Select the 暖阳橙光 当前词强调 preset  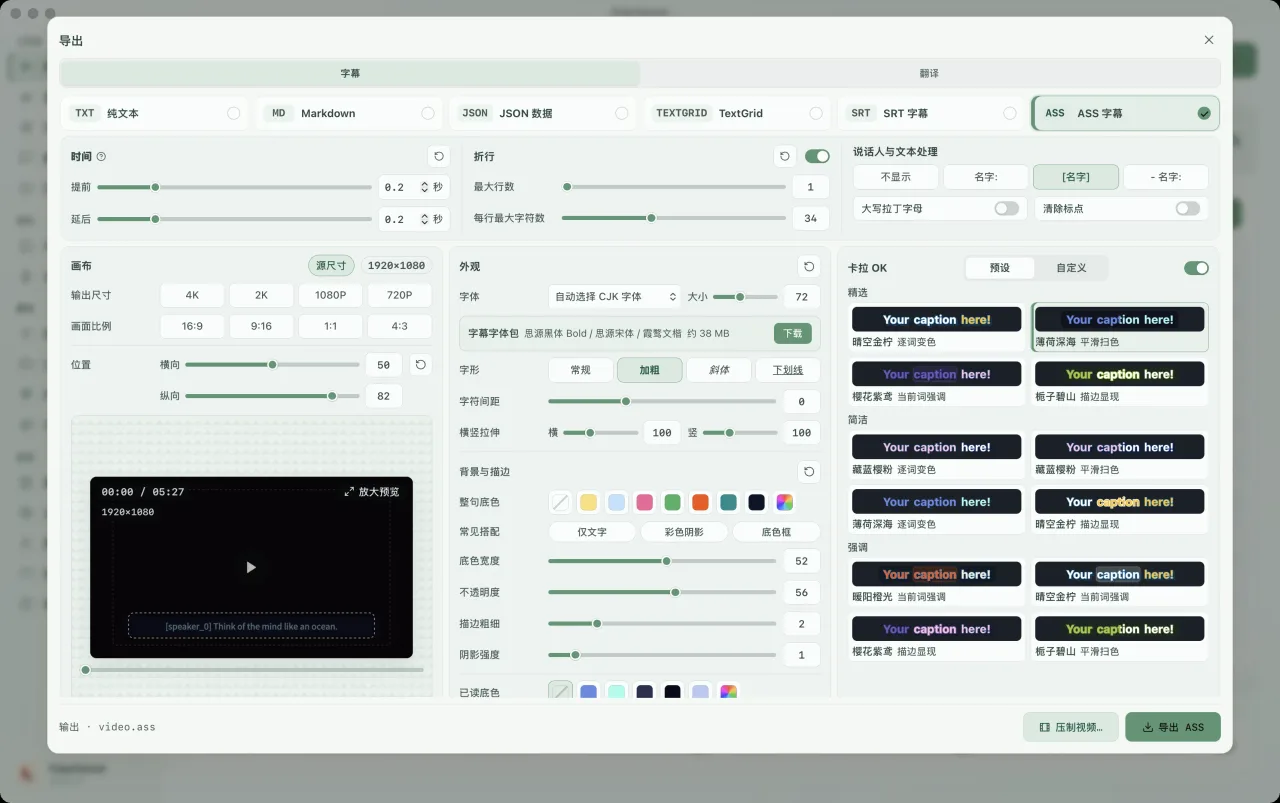coord(936,582)
